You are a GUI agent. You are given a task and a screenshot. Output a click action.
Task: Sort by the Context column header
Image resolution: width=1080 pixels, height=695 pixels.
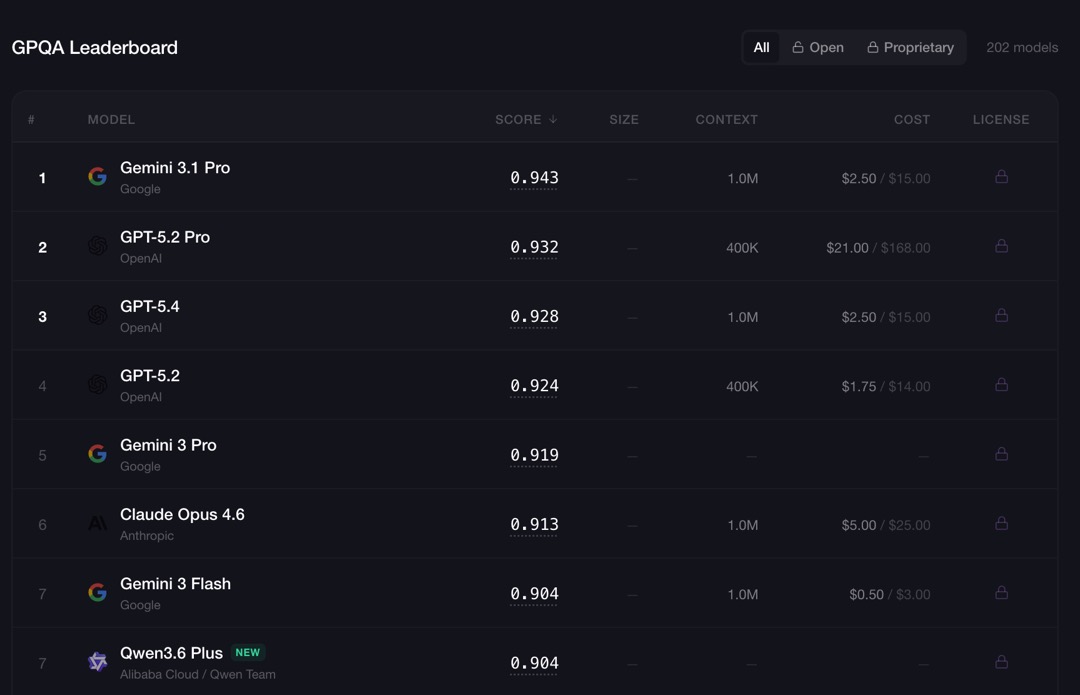(726, 119)
